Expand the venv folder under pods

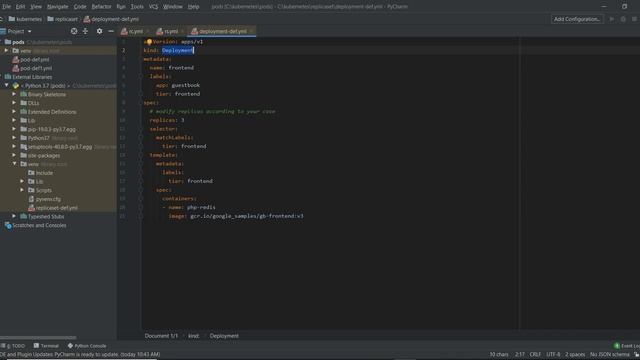pos(6,51)
